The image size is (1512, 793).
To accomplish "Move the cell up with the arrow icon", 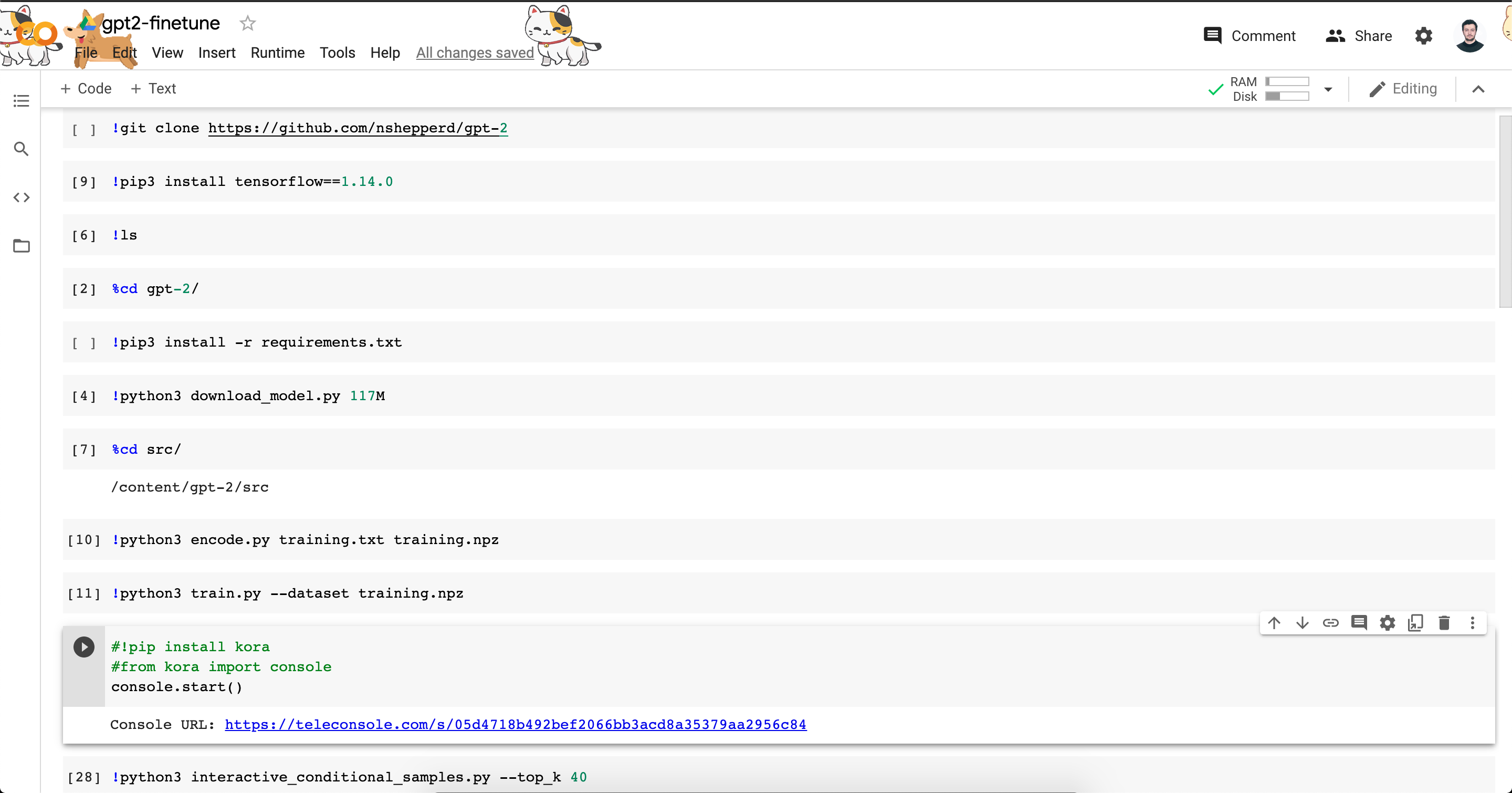I will click(x=1274, y=623).
